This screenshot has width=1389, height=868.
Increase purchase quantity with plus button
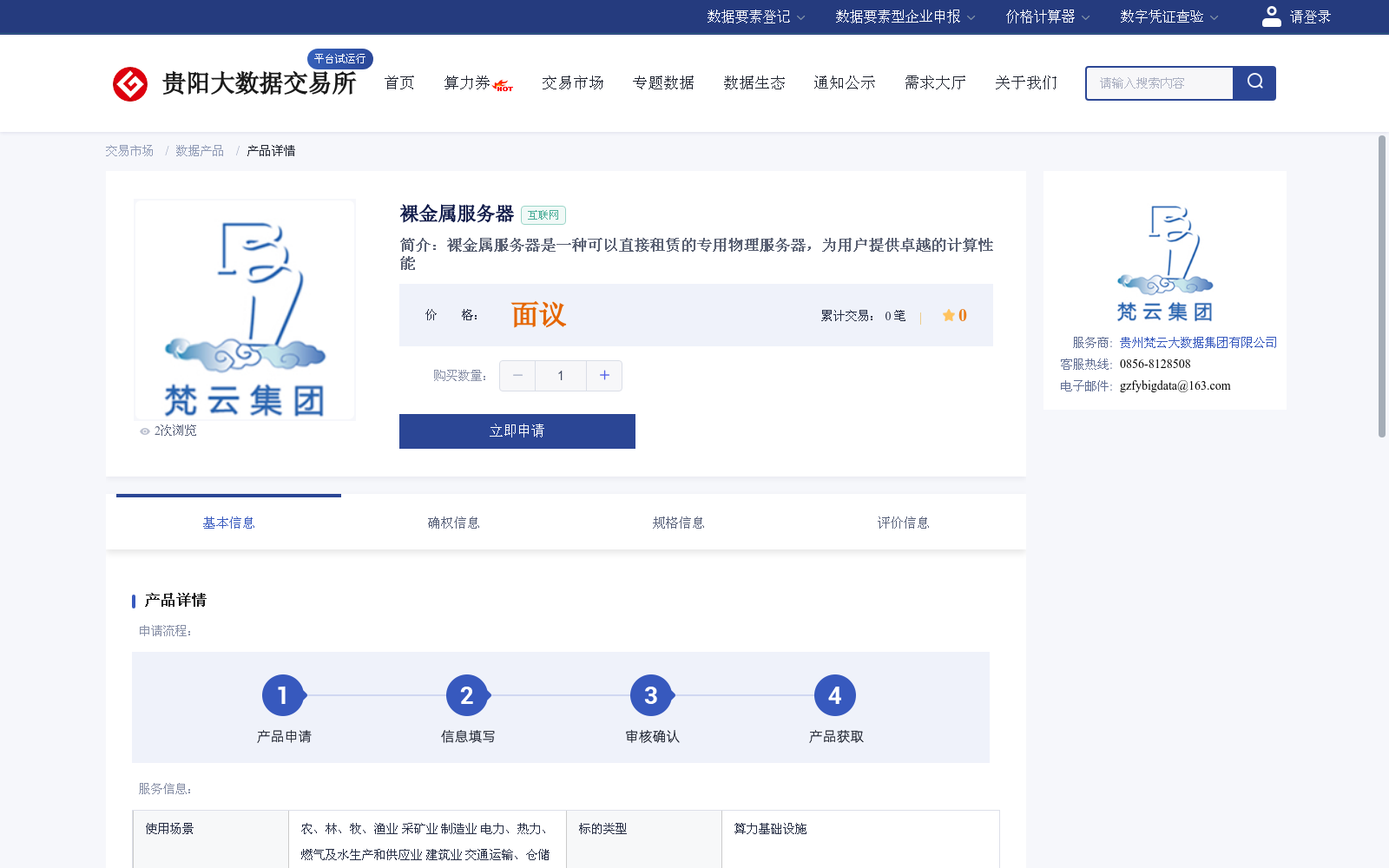click(x=604, y=376)
